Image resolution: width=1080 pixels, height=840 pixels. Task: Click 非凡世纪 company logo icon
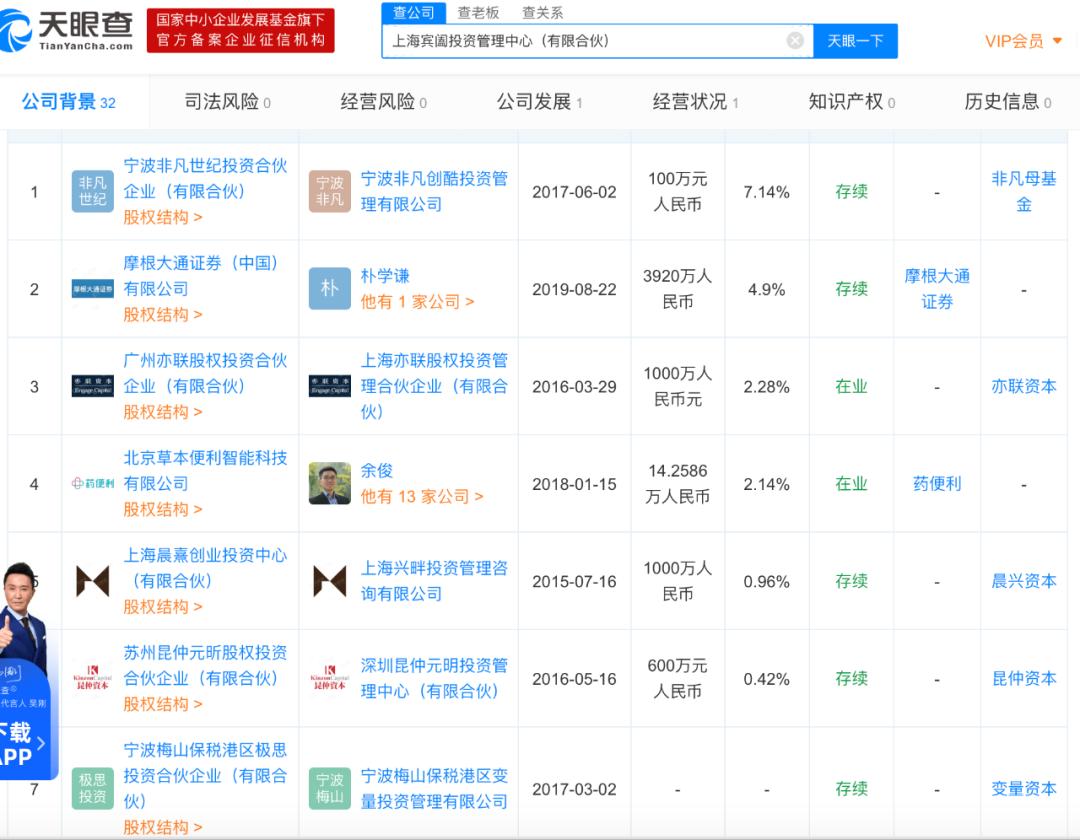(92, 192)
